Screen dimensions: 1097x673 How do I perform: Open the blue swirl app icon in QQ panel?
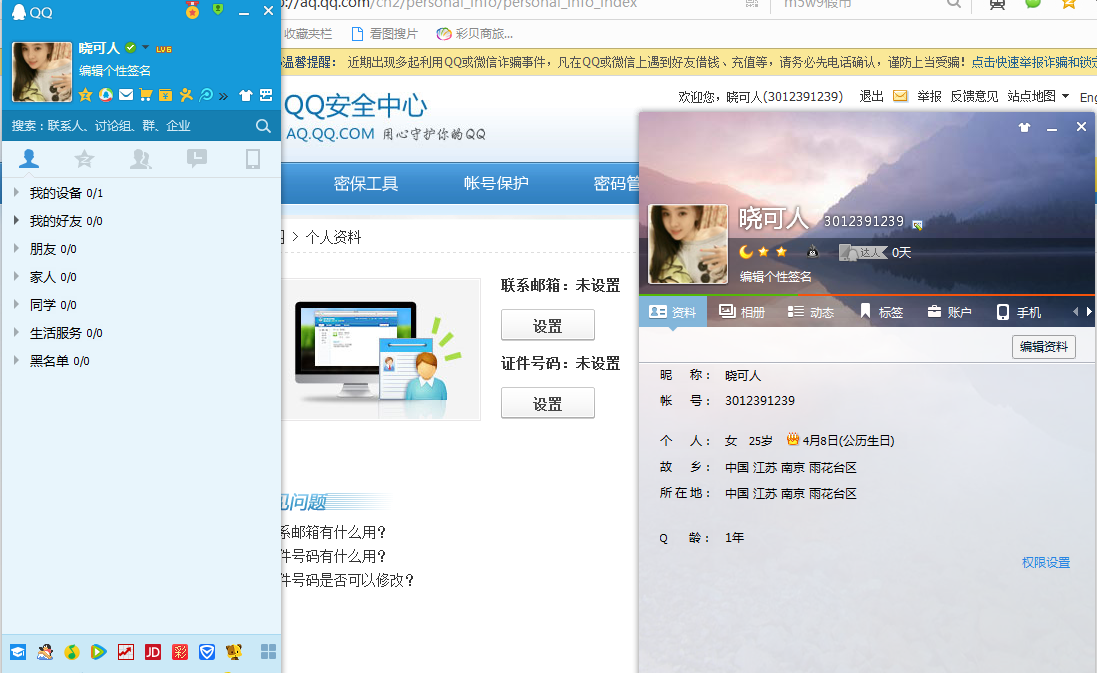click(206, 94)
